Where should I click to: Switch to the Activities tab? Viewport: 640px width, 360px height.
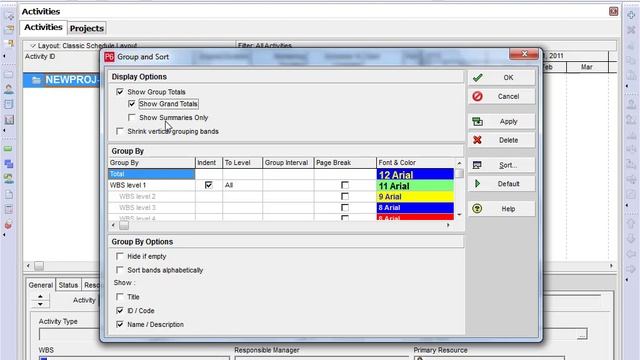pyautogui.click(x=43, y=27)
